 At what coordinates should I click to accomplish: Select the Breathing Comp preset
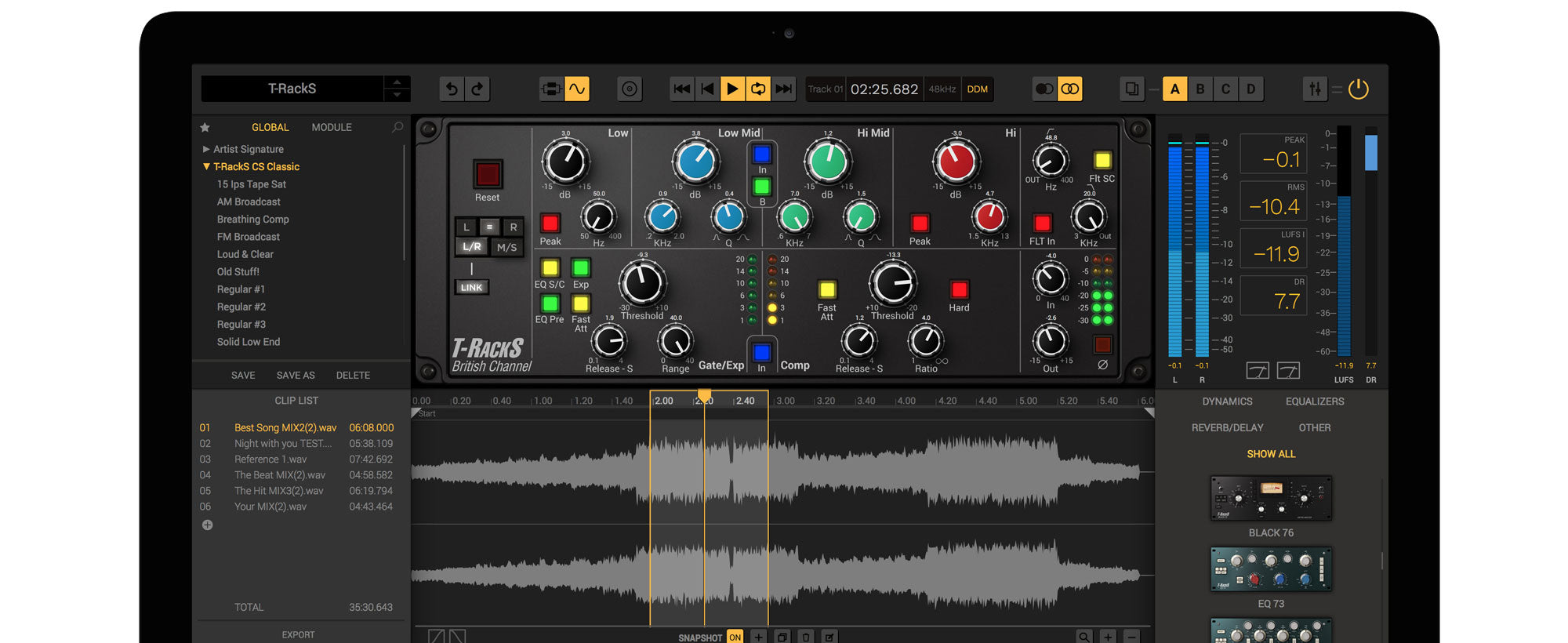point(252,220)
